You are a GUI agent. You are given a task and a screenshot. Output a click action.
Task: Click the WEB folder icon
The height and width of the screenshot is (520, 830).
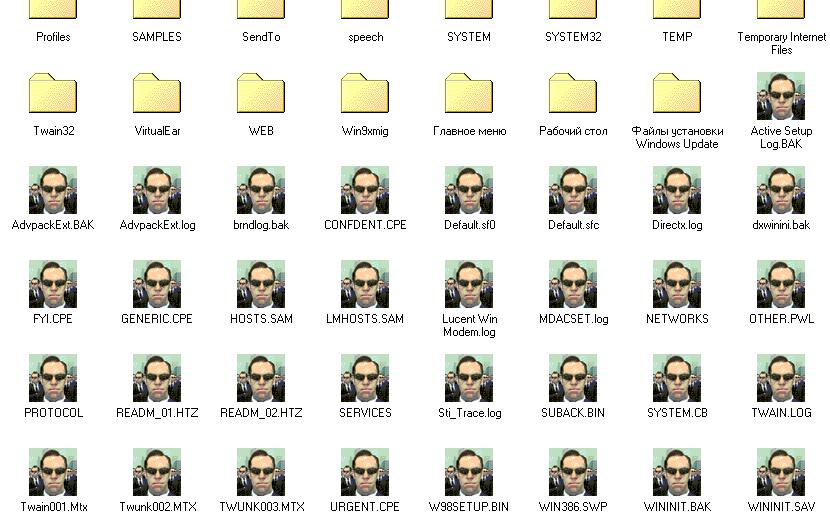[x=261, y=93]
